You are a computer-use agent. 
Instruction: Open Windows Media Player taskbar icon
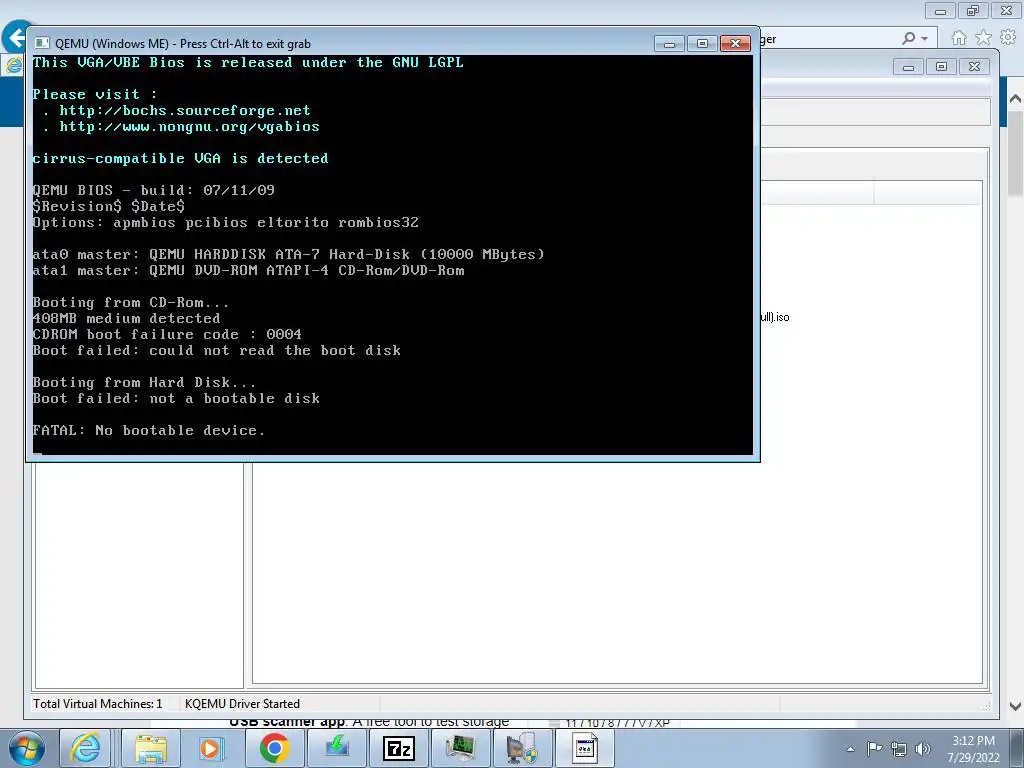[x=210, y=748]
